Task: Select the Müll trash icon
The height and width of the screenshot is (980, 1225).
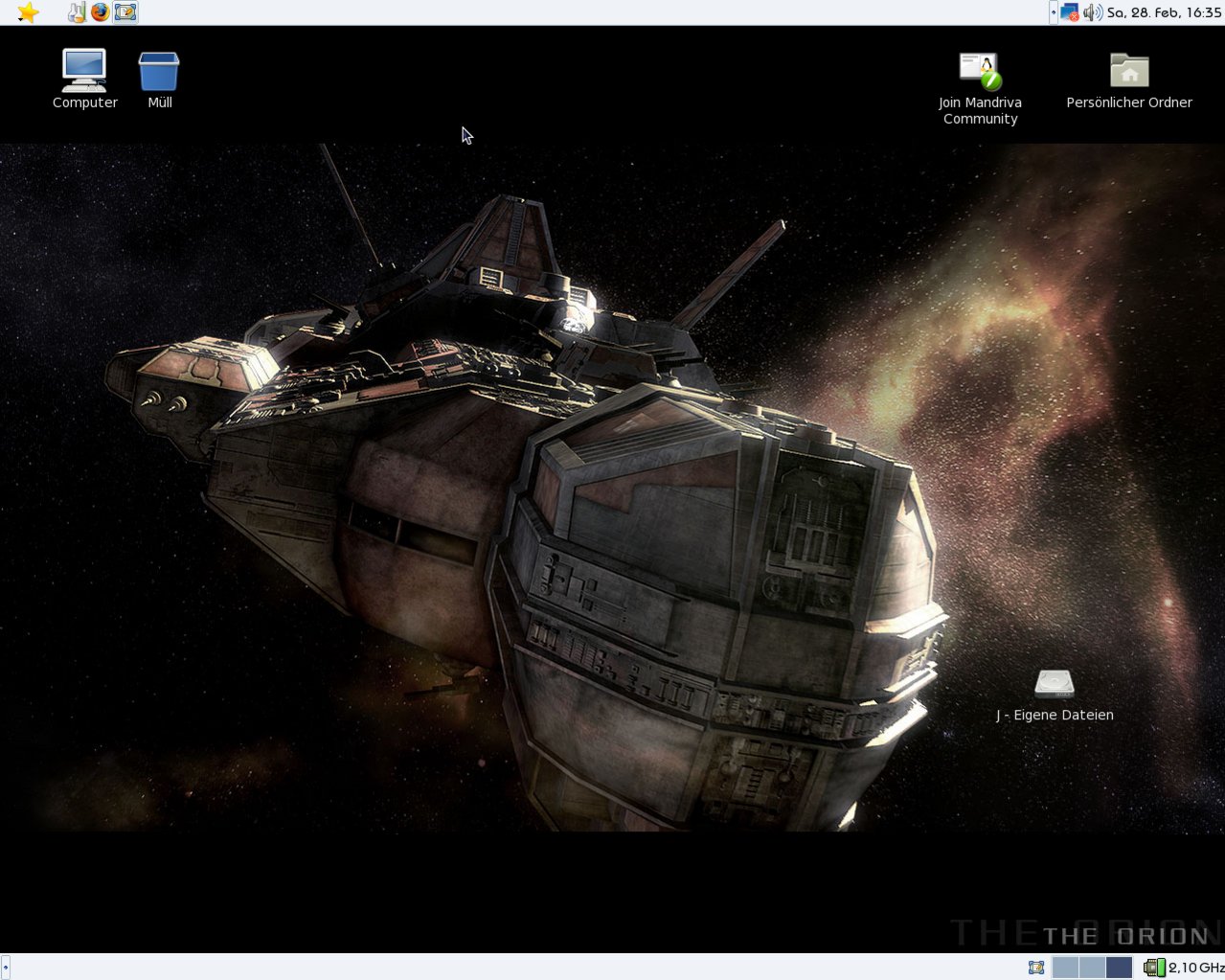Action: pos(159,72)
